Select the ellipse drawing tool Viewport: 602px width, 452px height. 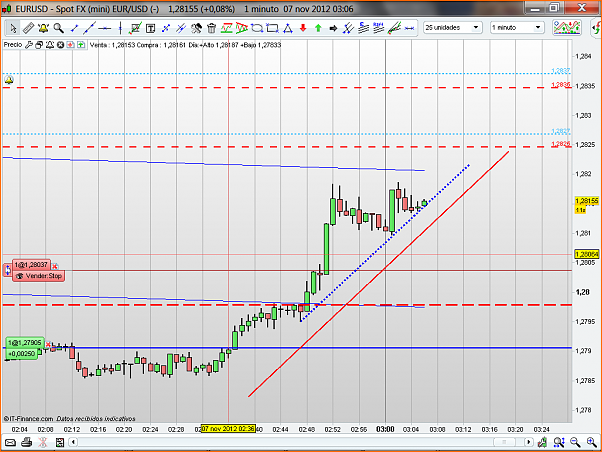tap(257, 28)
